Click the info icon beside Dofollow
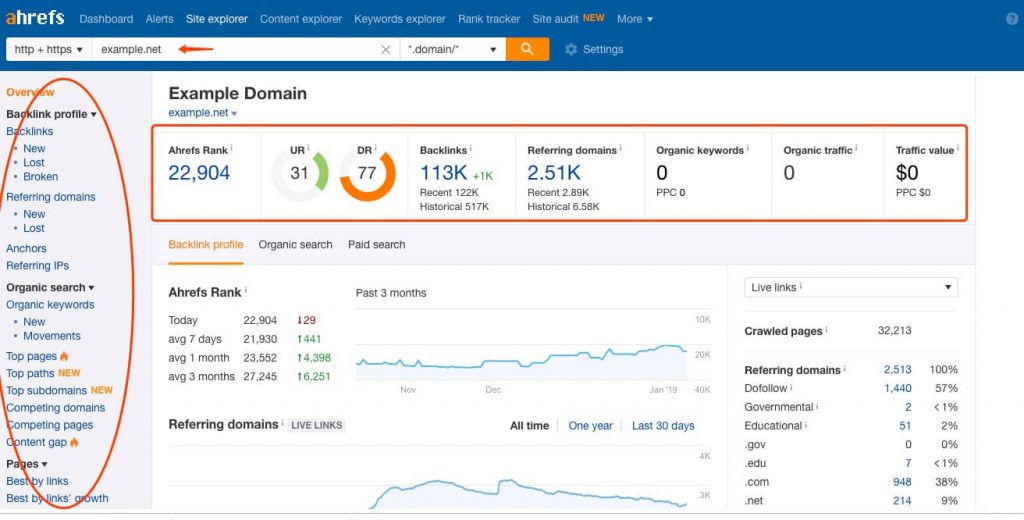This screenshot has height=520, width=1024. pyautogui.click(x=792, y=387)
